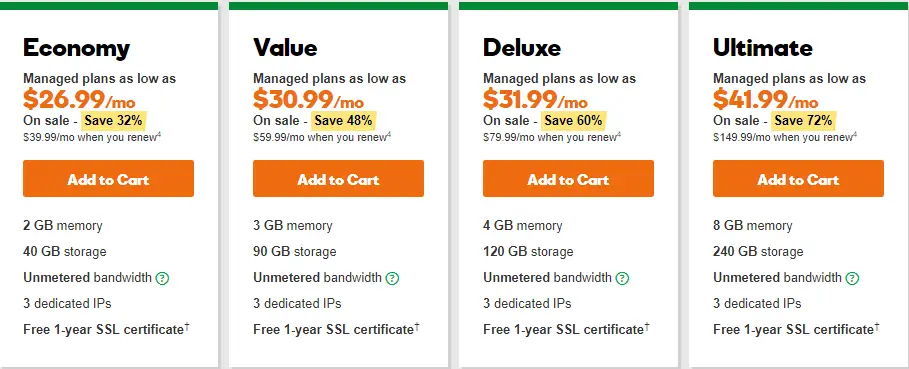Open Value plan bandwidth help icon
The image size is (909, 369).
tap(392, 278)
